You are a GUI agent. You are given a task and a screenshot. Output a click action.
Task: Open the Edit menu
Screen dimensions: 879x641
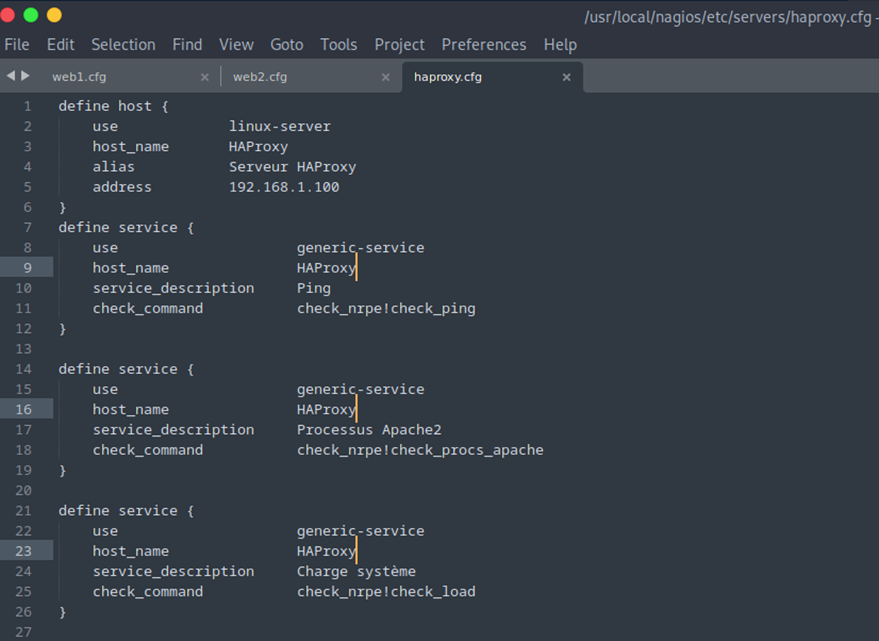pos(61,45)
